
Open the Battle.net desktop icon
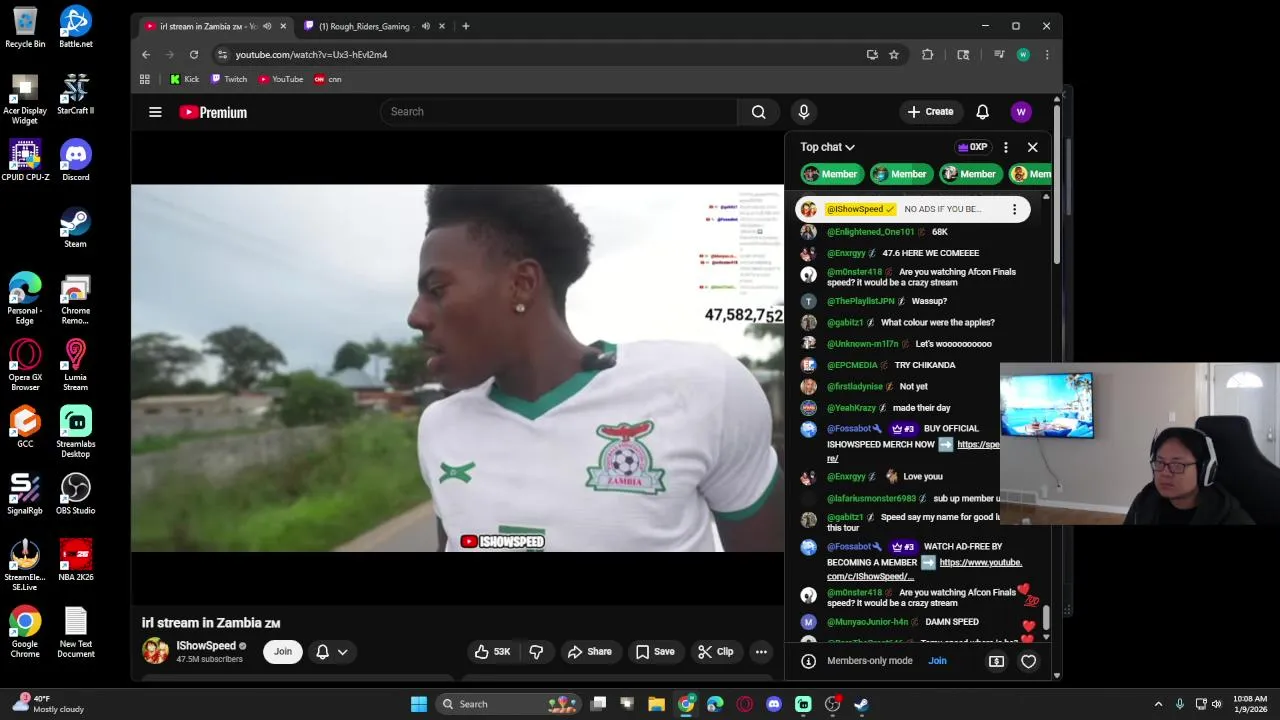point(75,27)
